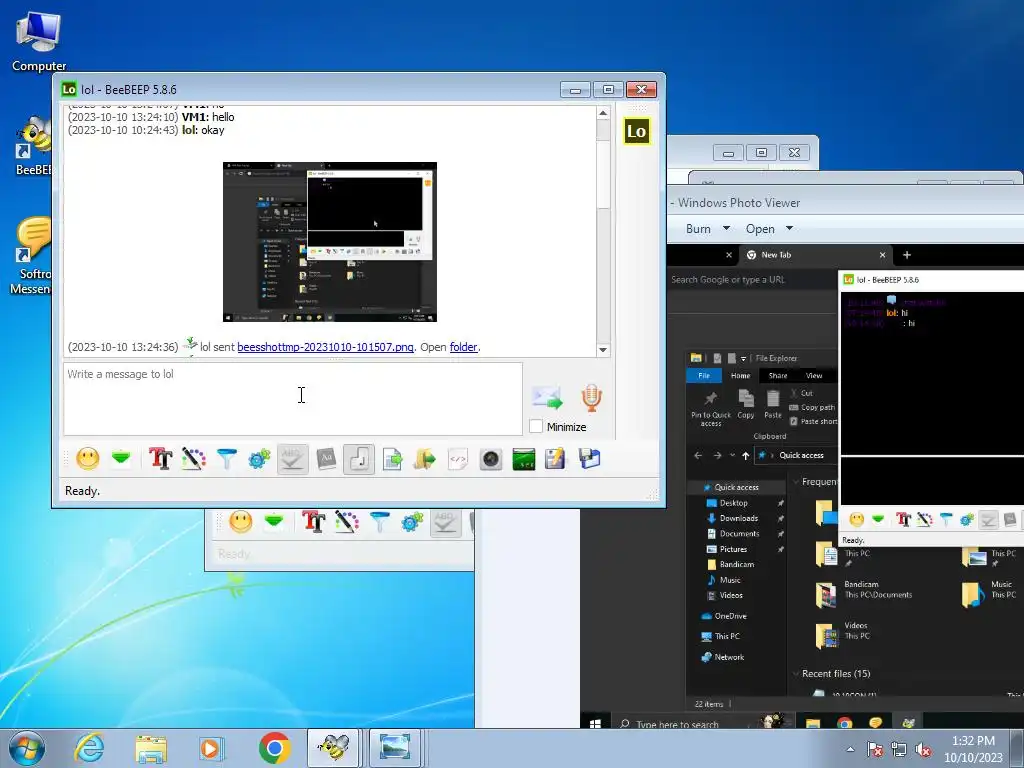This screenshot has width=1024, height=768.
Task: Click the chat scrollbar down arrow
Action: click(x=603, y=350)
